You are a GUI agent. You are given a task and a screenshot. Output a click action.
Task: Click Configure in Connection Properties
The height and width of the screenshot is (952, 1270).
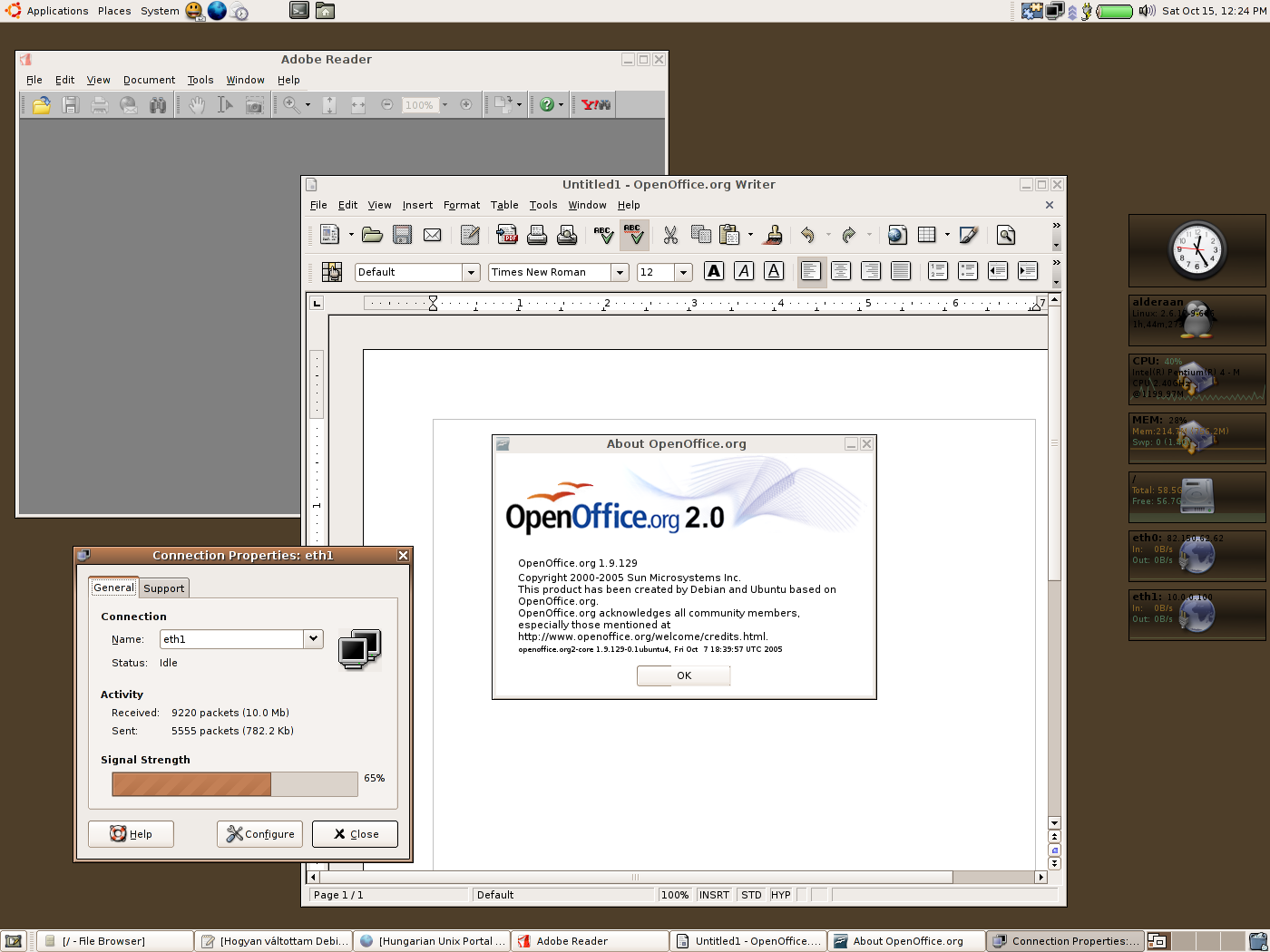tap(260, 834)
